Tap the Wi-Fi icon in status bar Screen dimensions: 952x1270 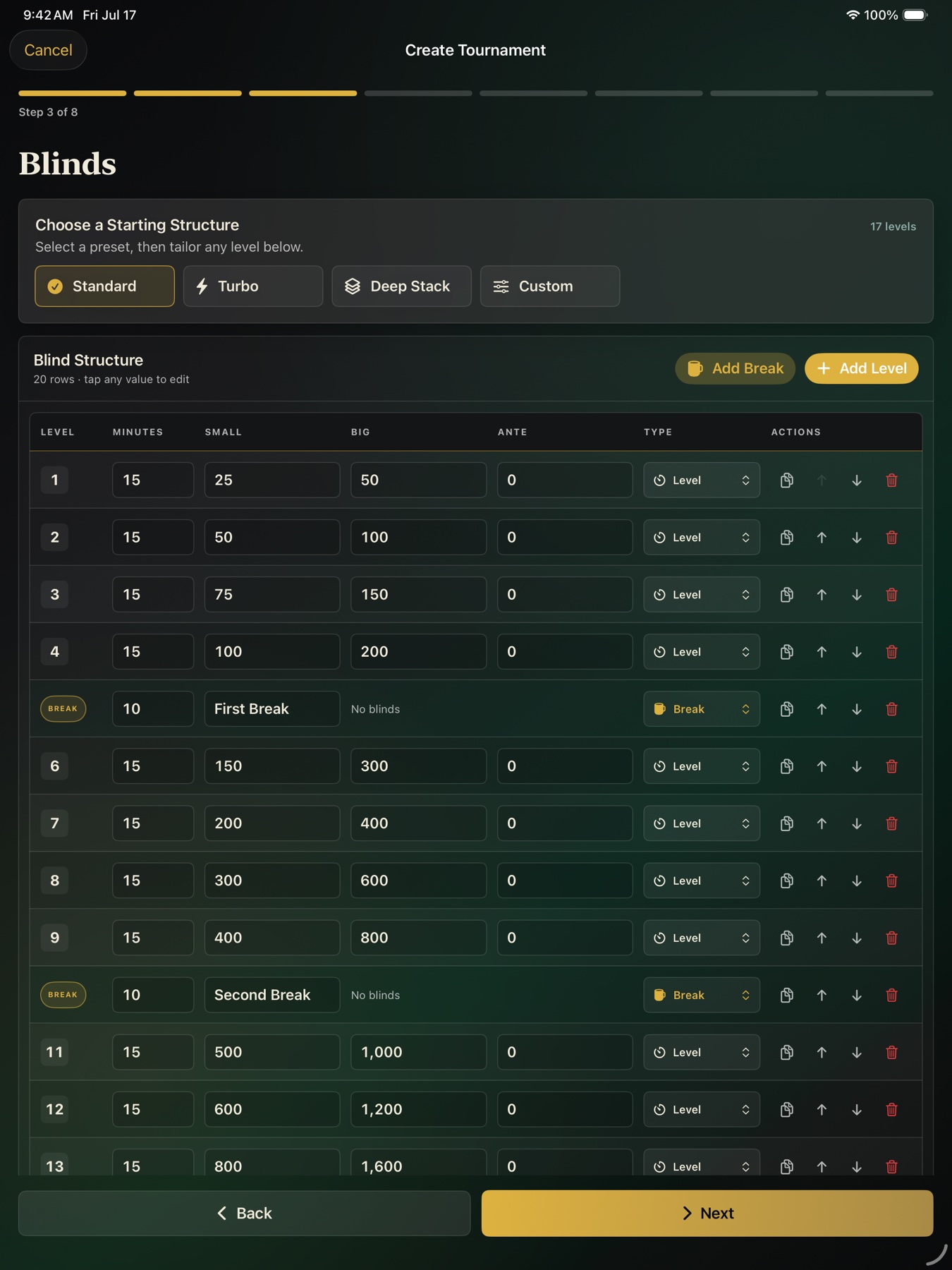click(x=853, y=15)
